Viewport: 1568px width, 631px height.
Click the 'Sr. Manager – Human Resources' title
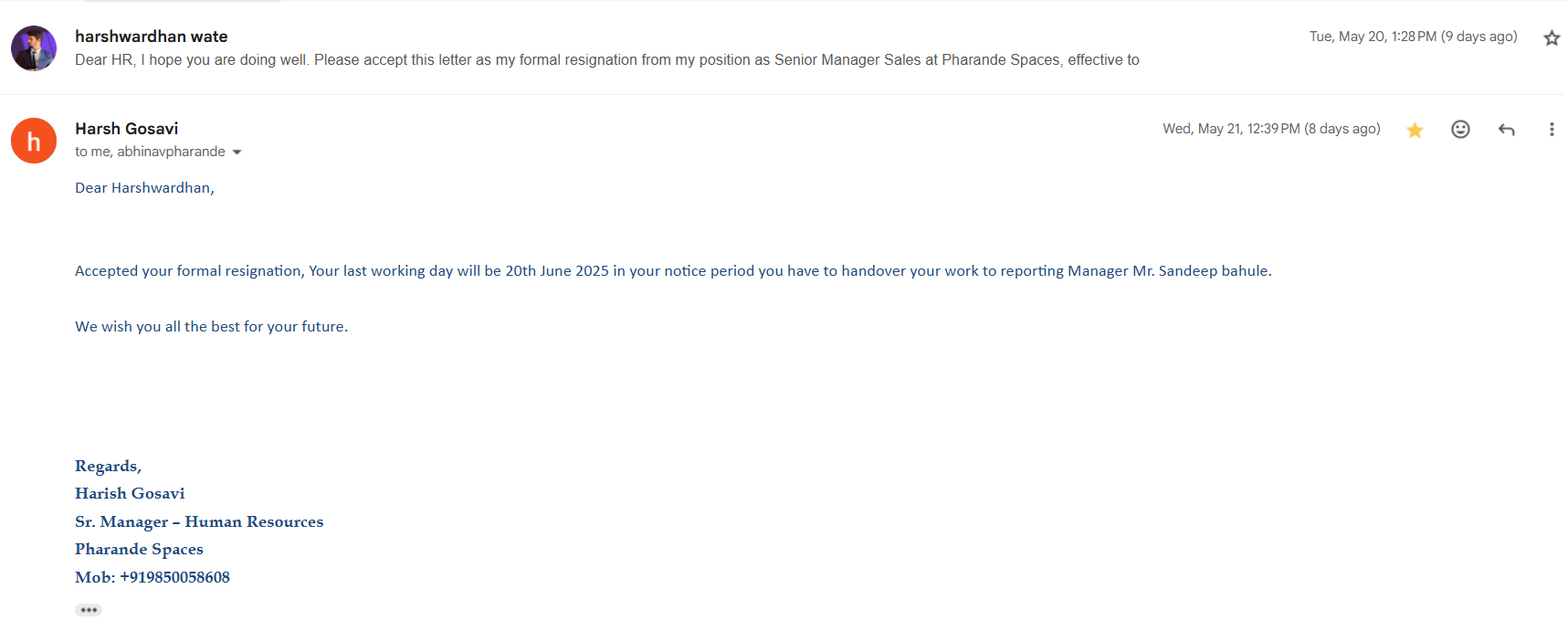[x=199, y=521]
